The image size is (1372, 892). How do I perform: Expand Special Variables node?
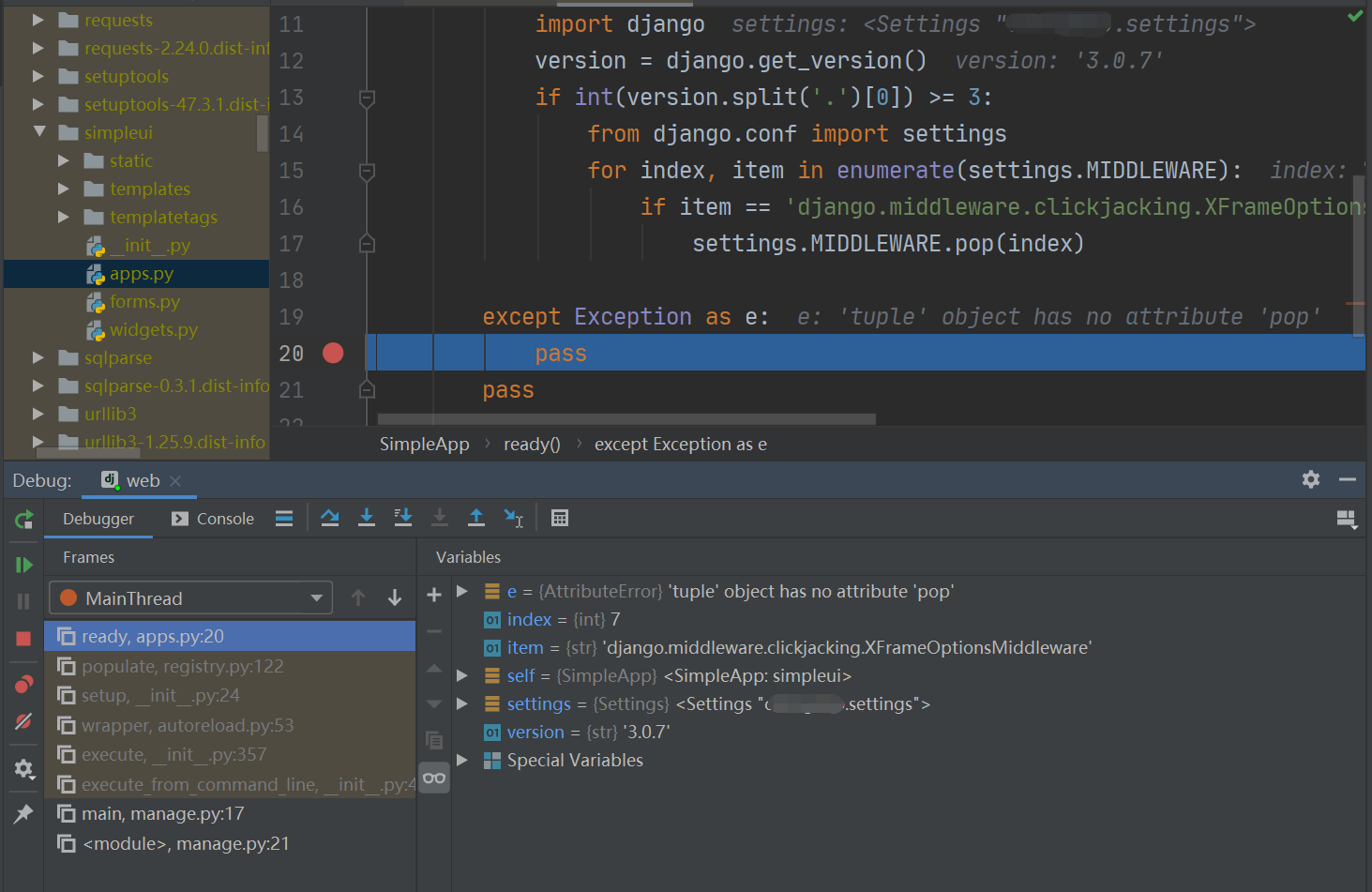click(462, 760)
